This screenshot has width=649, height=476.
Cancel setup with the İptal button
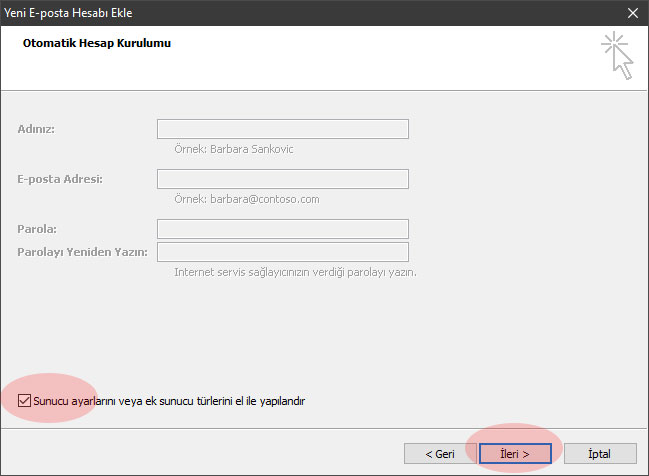(600, 454)
